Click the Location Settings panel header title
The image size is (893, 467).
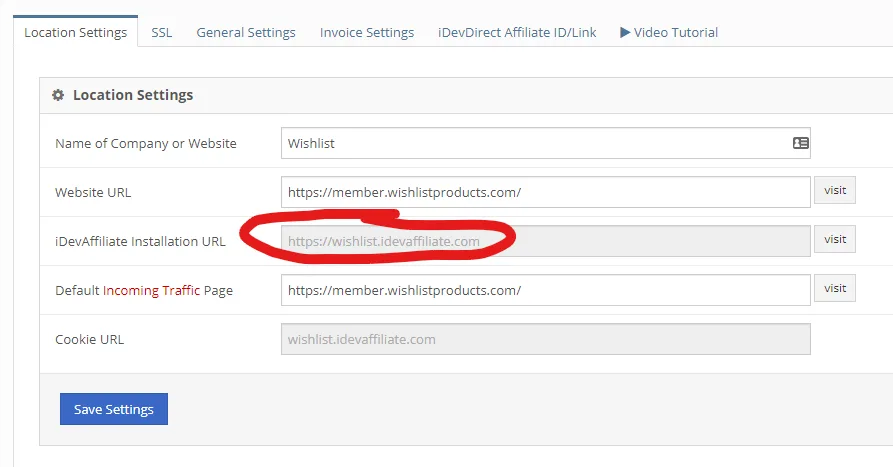click(x=133, y=95)
